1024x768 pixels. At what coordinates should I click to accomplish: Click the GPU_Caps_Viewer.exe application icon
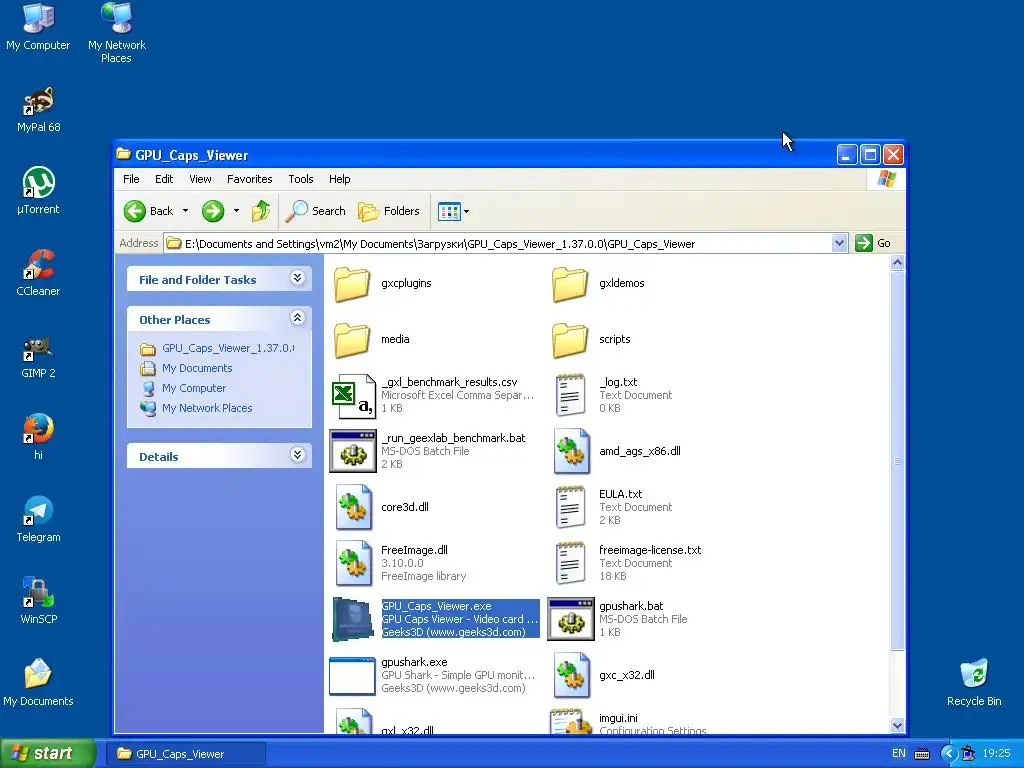[x=353, y=619]
